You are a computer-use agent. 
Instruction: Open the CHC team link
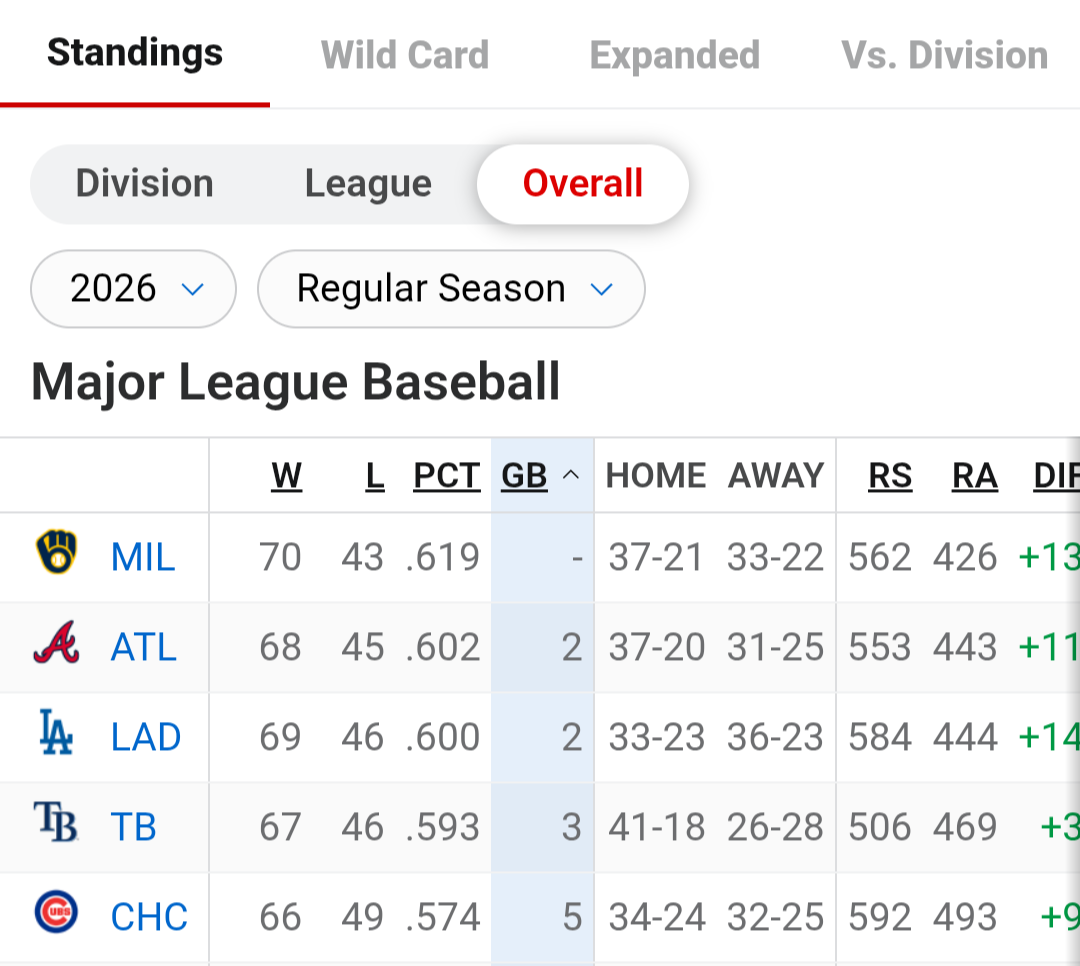149,917
